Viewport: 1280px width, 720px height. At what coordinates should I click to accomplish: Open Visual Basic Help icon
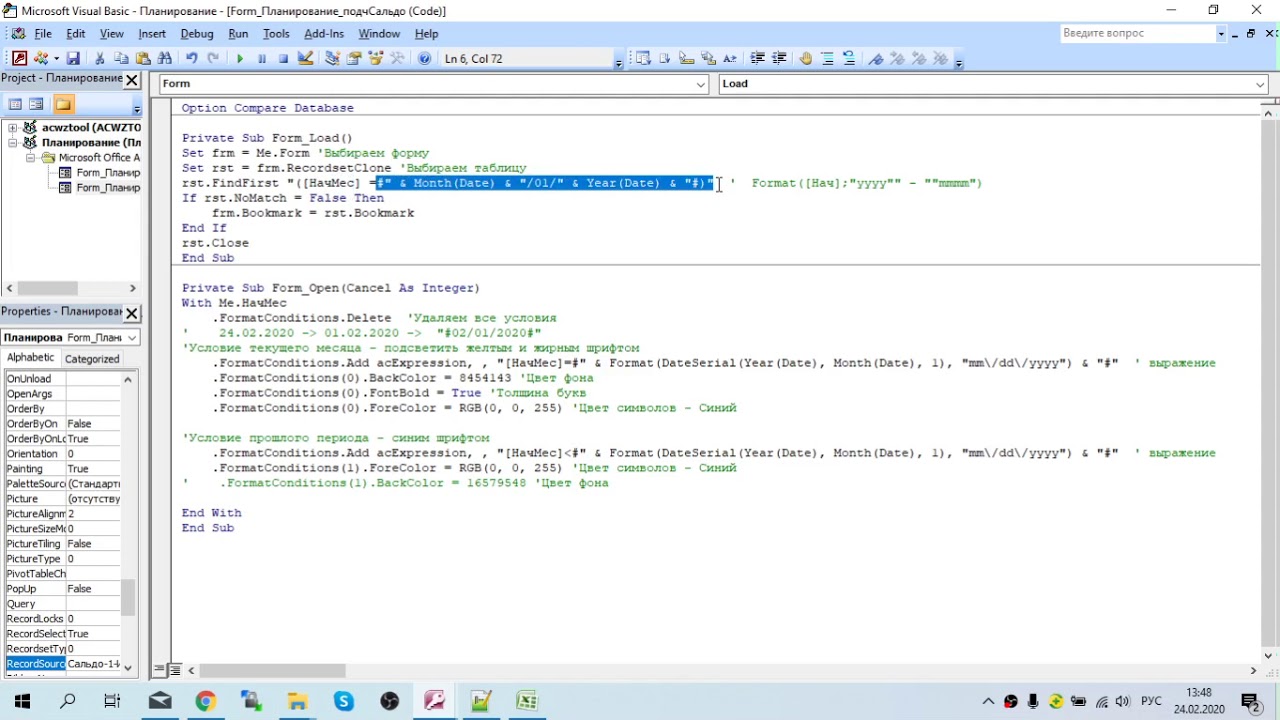(x=424, y=59)
